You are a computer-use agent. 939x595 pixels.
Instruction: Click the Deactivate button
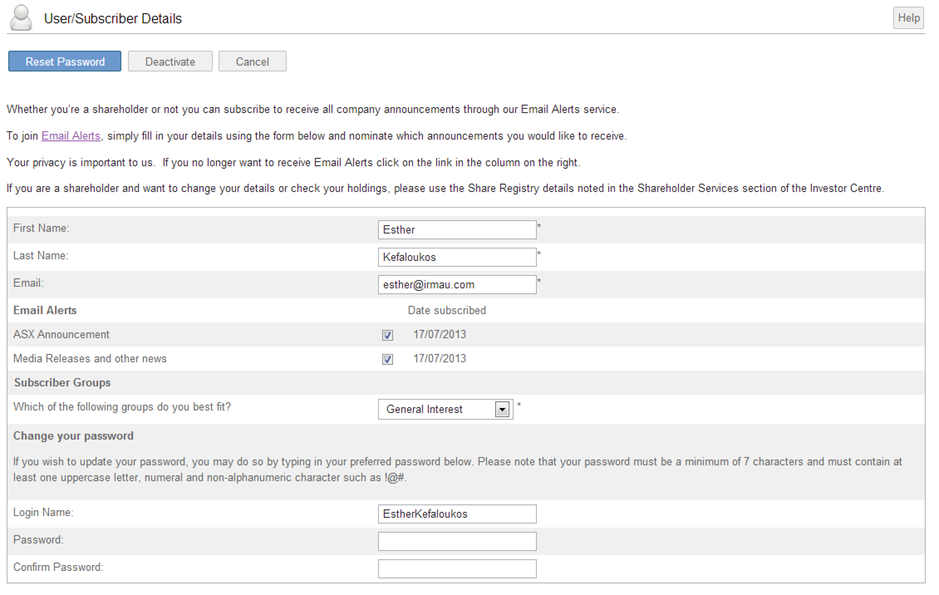[x=170, y=62]
